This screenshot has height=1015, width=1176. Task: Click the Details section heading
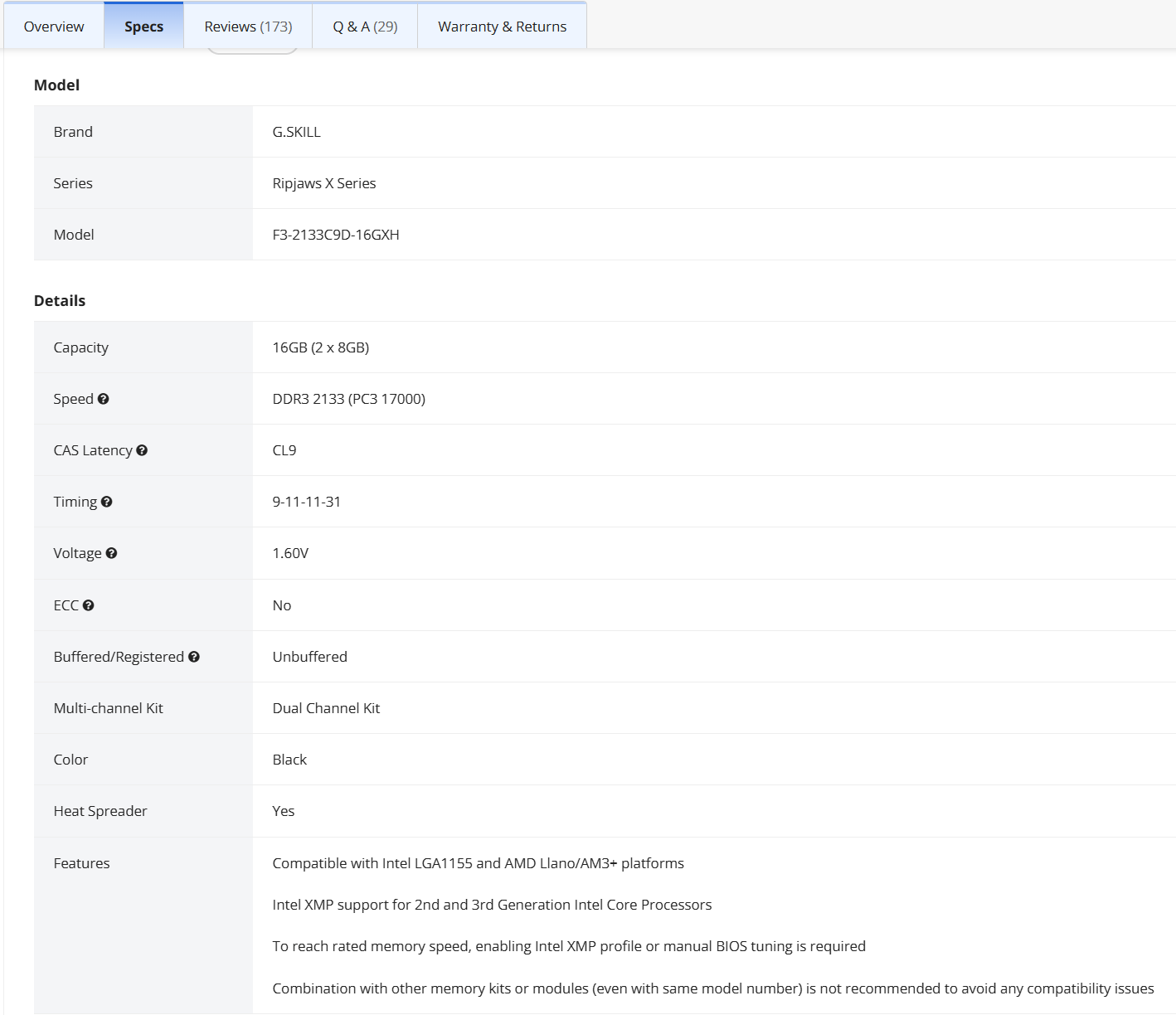pos(60,300)
